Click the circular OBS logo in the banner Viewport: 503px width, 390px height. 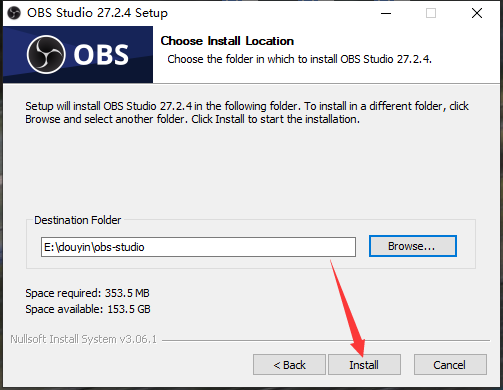[x=46, y=54]
